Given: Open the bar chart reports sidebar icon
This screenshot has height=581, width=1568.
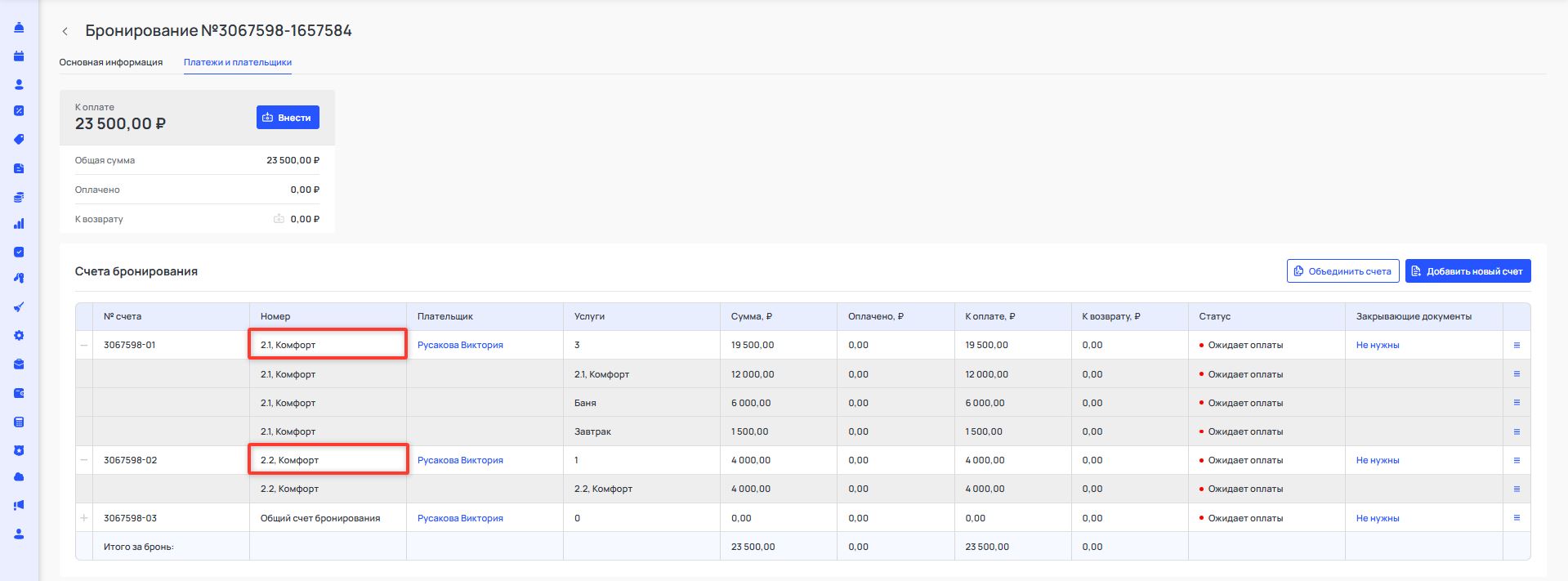Looking at the screenshot, I should 19,224.
